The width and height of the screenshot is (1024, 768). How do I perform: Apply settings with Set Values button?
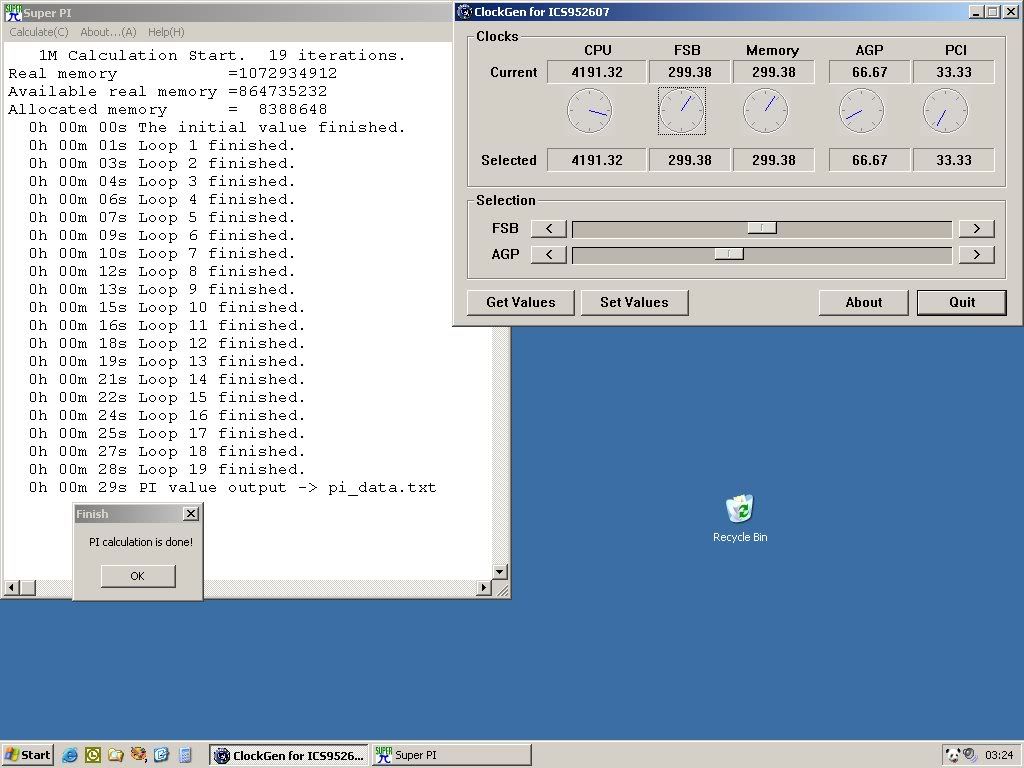click(634, 302)
